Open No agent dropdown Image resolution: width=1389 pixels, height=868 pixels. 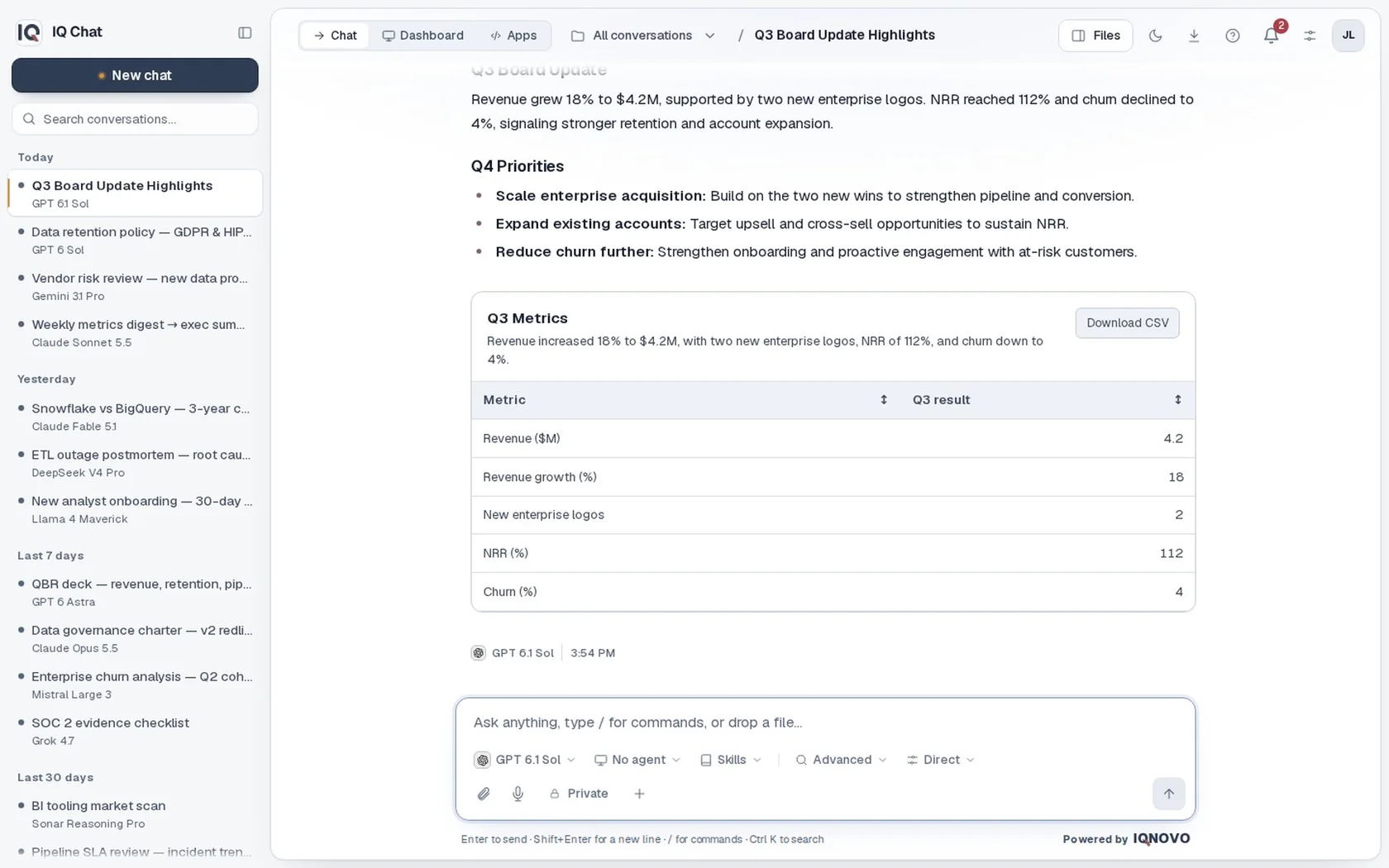[637, 760]
